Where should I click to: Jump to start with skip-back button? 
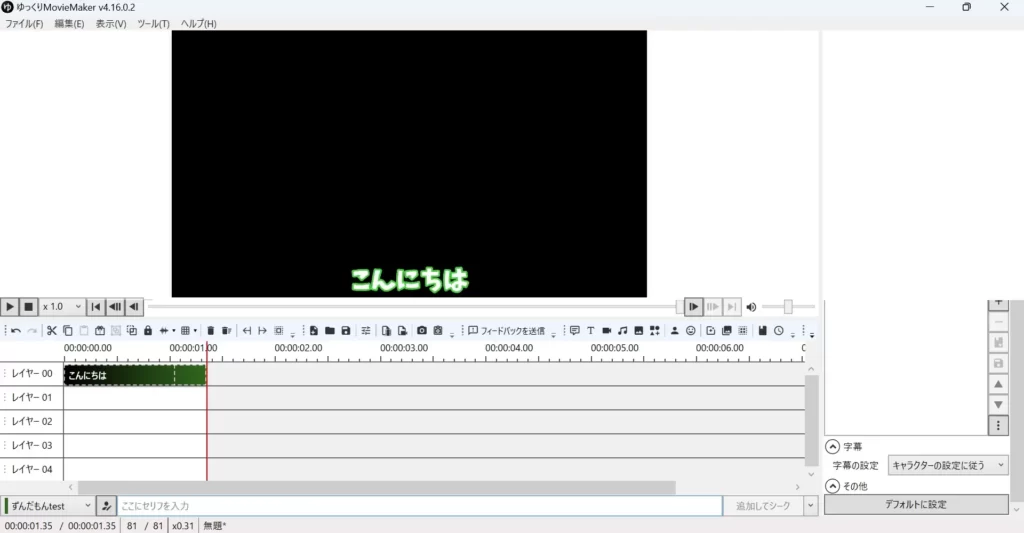(95, 306)
